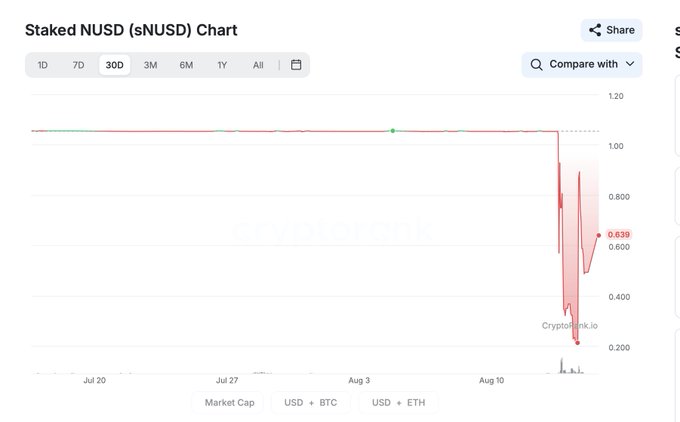Screen dimensions: 680x422
Task: Click the 1.20 price axis label
Action: [616, 96]
